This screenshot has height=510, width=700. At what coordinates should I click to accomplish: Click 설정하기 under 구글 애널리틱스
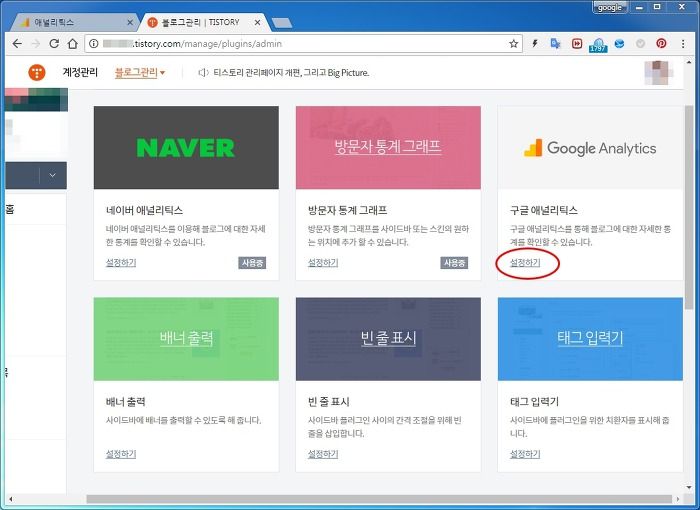click(525, 263)
